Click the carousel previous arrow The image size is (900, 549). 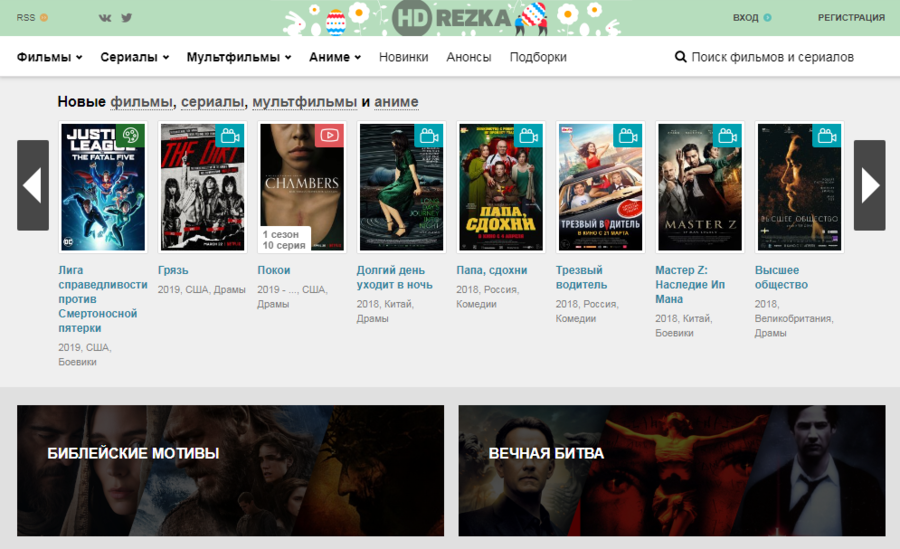point(33,185)
